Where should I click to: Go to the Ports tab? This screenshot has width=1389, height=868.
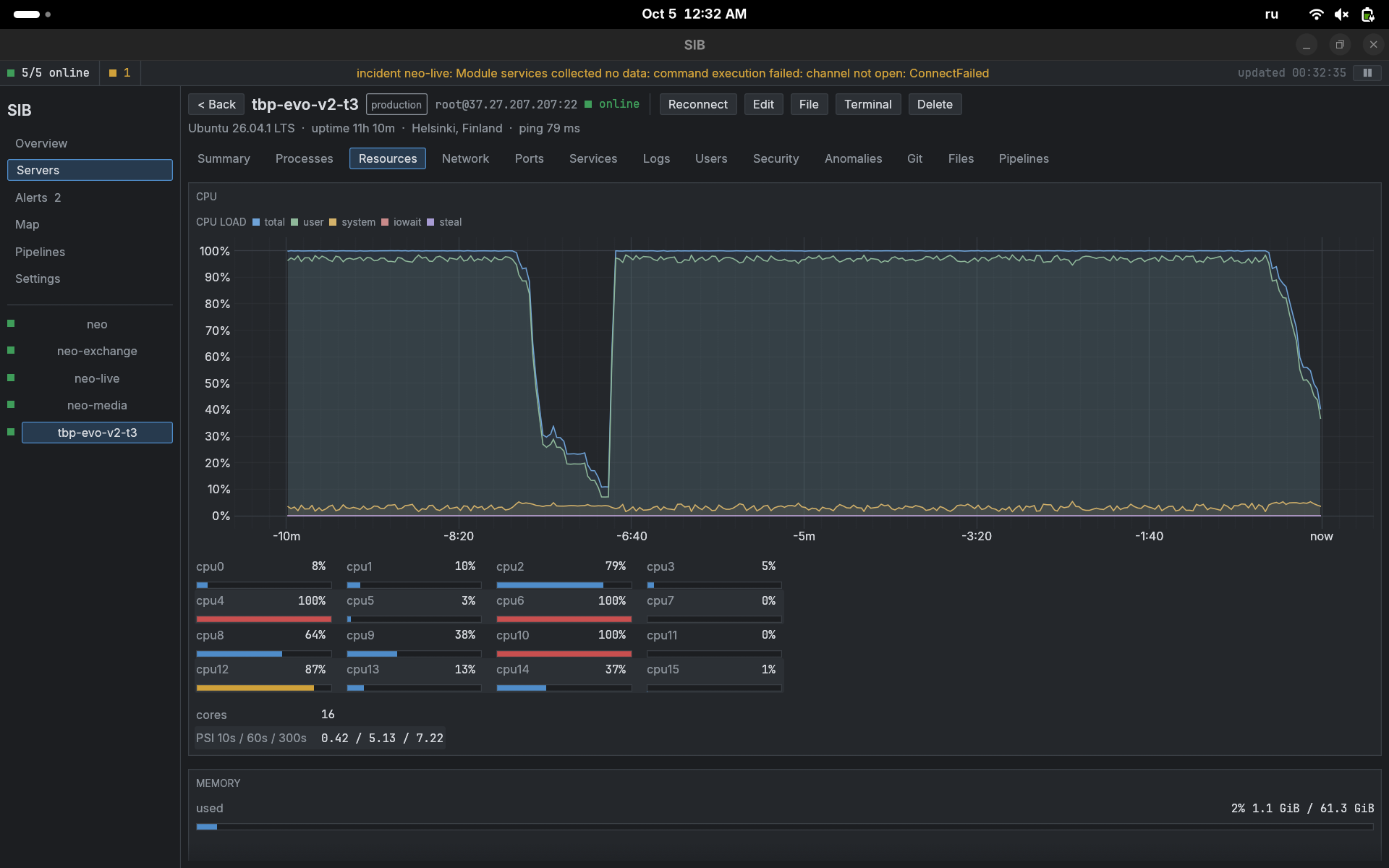(x=530, y=158)
